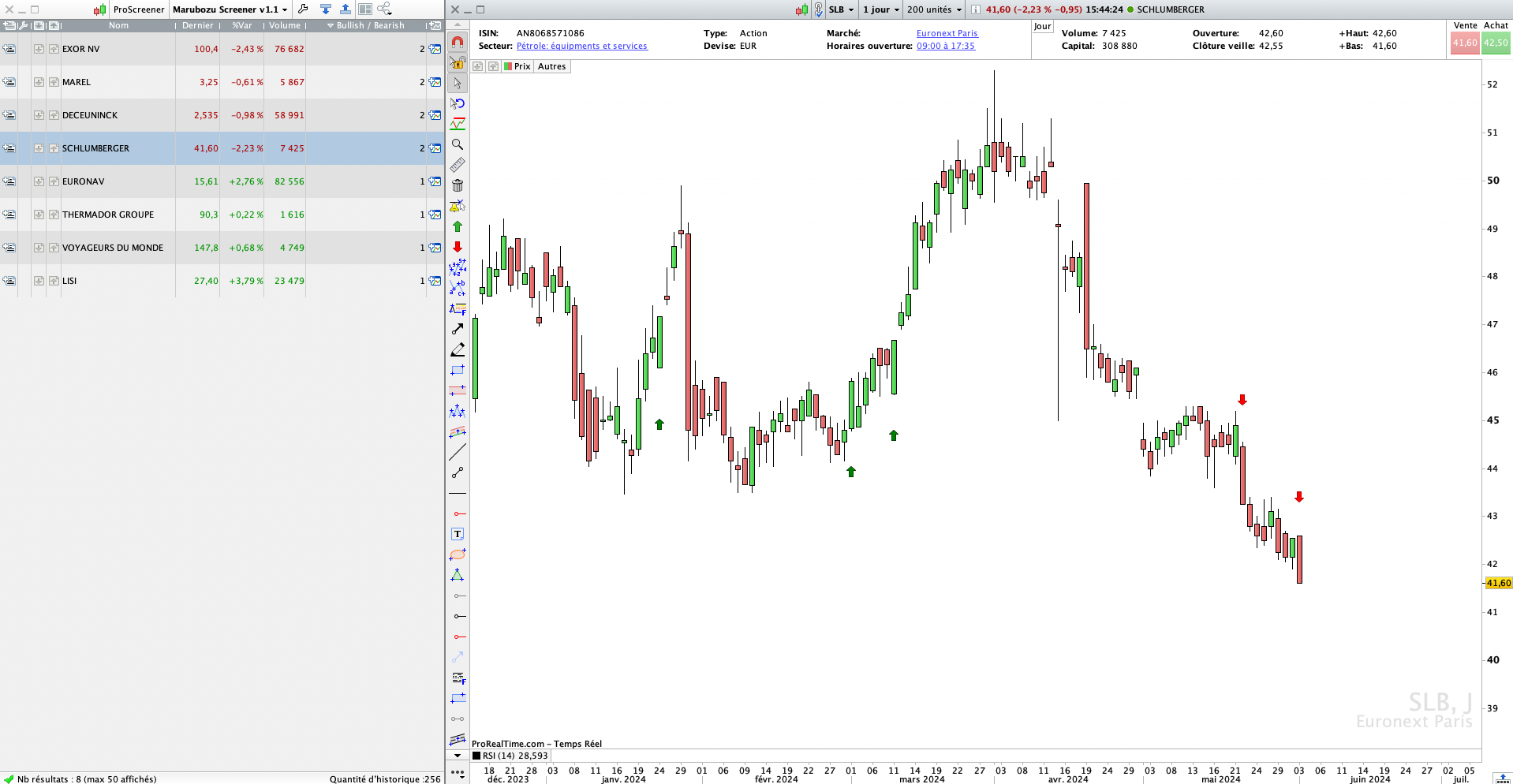Select the LISI row
This screenshot has width=1513, height=784.
tap(221, 281)
